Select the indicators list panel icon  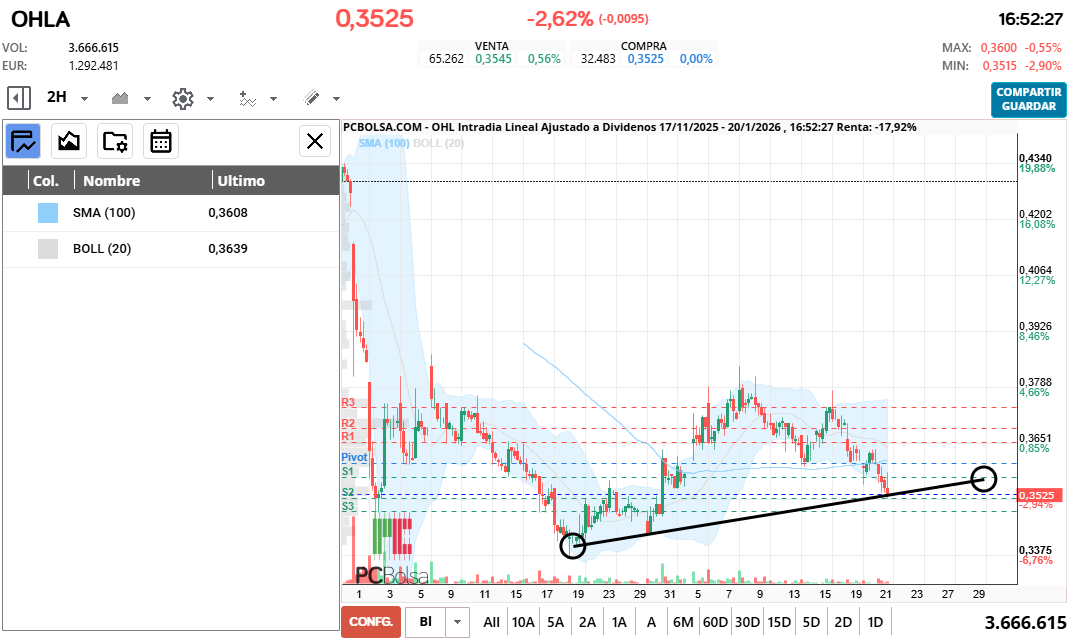pos(23,141)
